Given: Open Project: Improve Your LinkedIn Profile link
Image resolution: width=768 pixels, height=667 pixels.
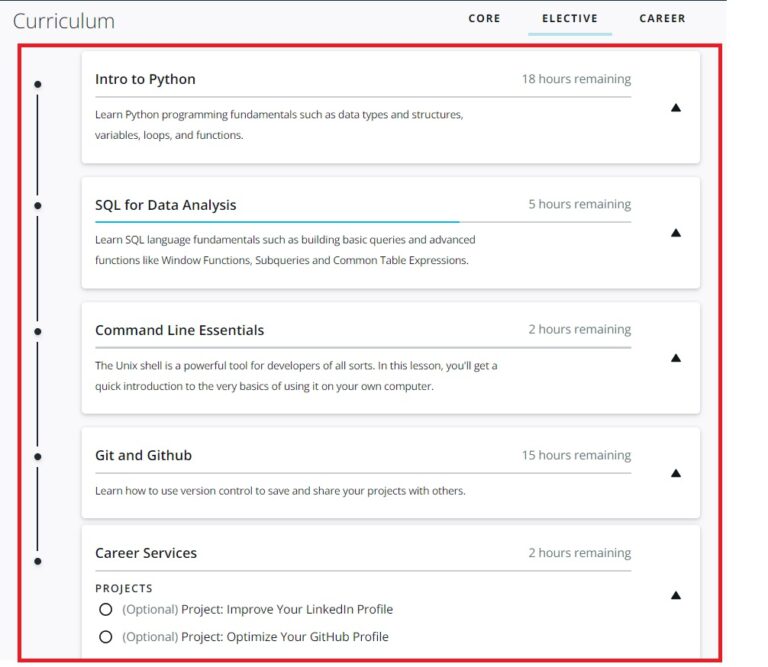Looking at the screenshot, I should coord(287,610).
